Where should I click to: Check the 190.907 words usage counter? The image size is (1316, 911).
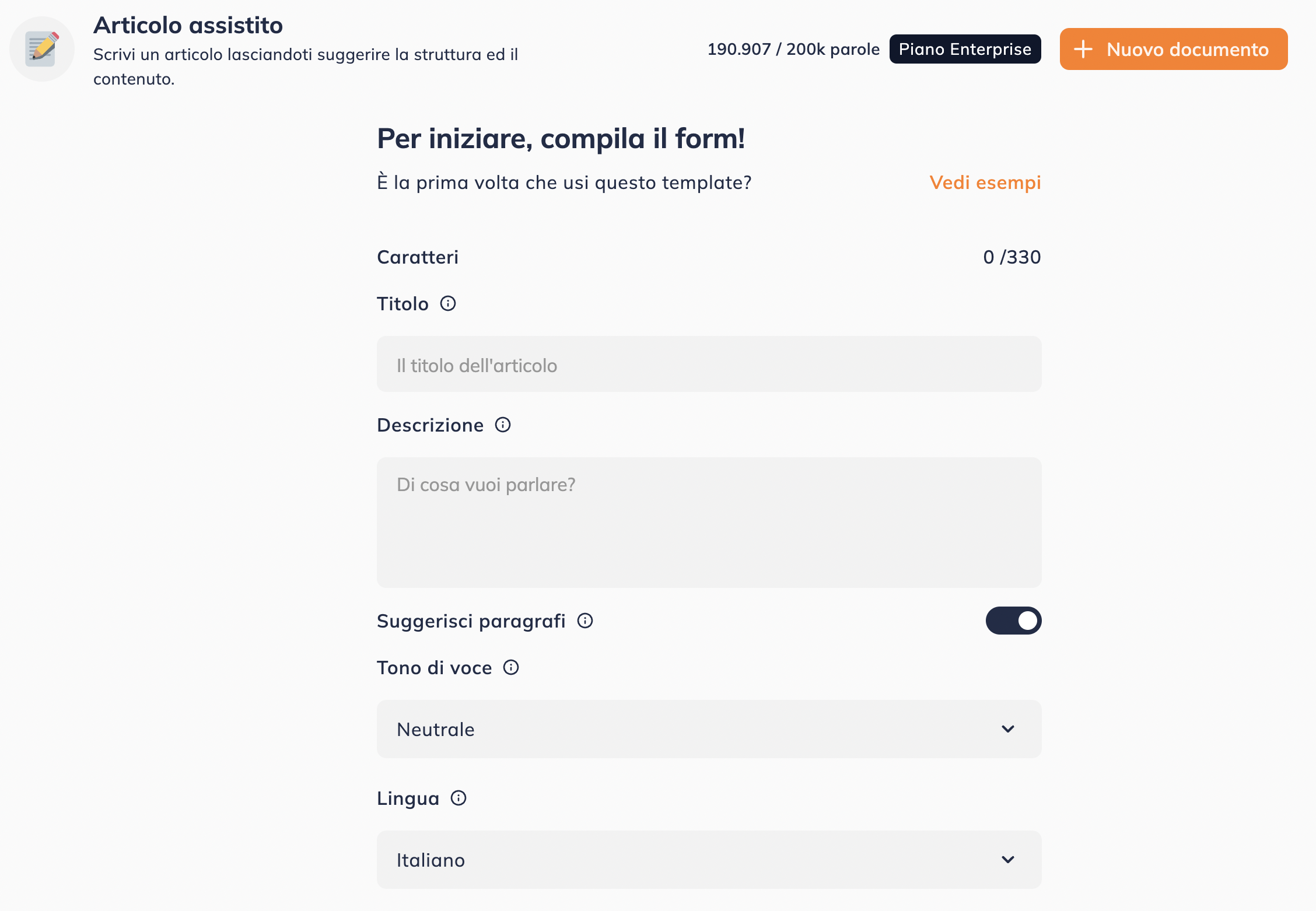794,49
